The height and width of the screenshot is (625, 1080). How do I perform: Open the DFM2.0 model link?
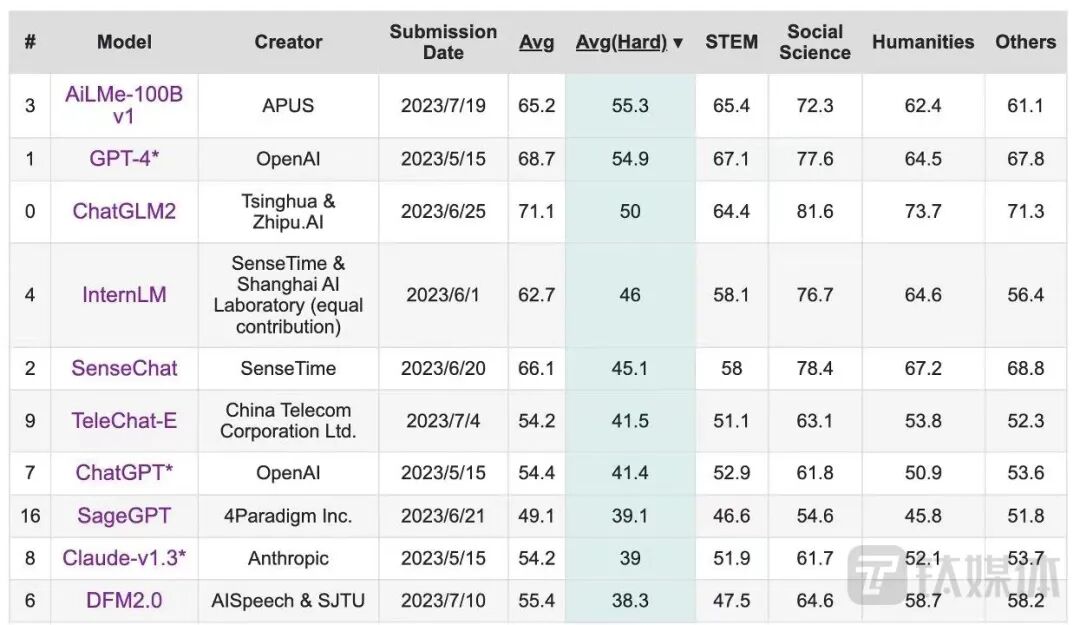124,600
